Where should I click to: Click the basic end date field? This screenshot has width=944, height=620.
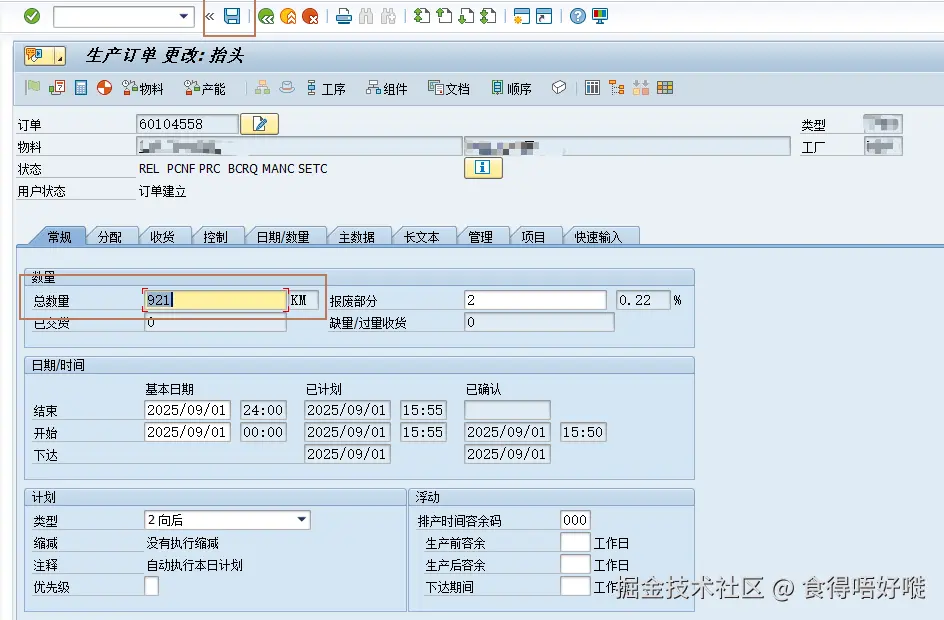[187, 410]
